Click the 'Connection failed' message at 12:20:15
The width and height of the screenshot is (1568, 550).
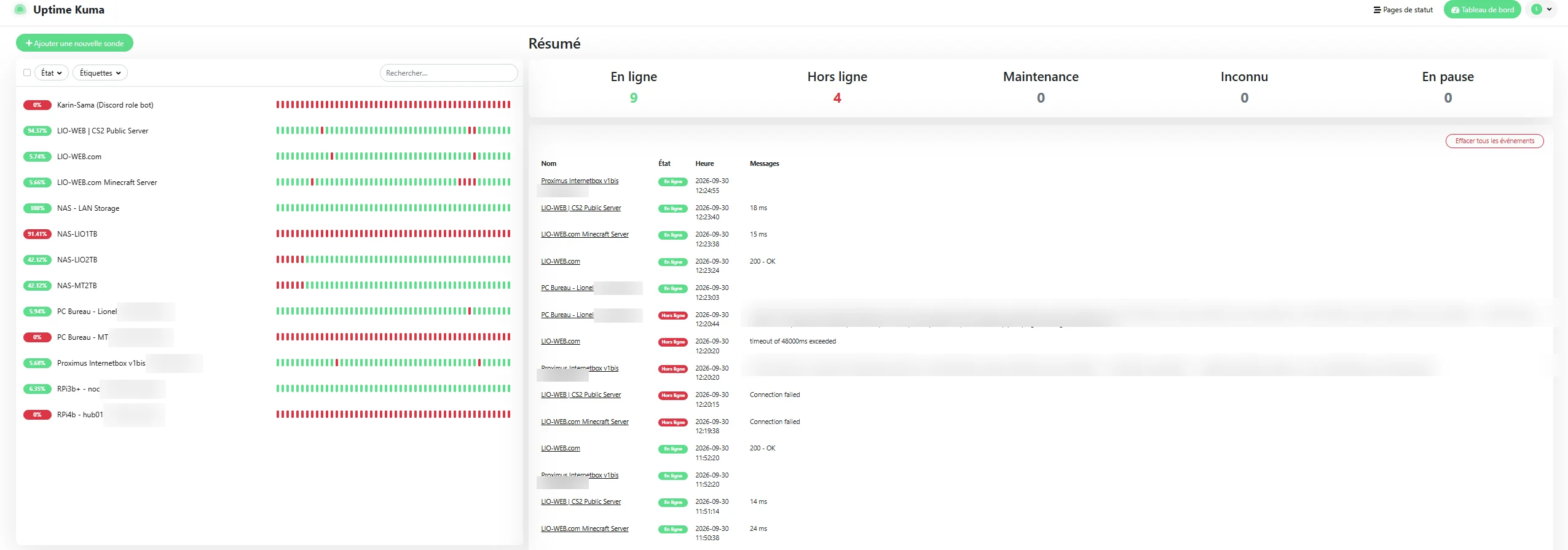pyautogui.click(x=774, y=395)
